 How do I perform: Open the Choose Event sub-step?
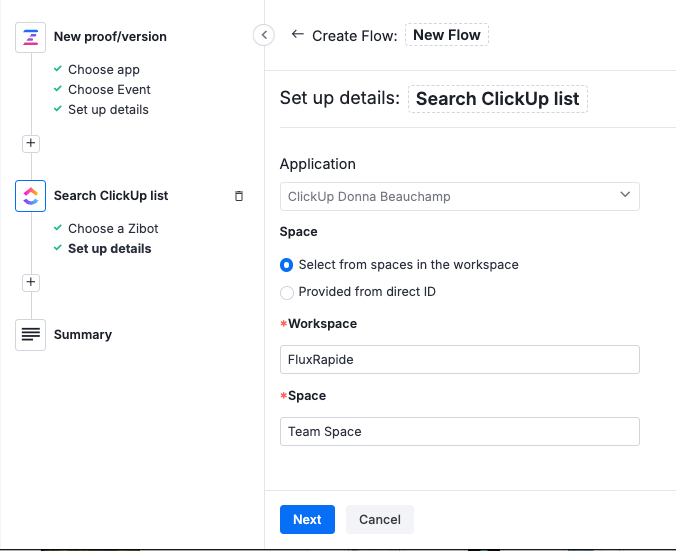click(x=109, y=90)
